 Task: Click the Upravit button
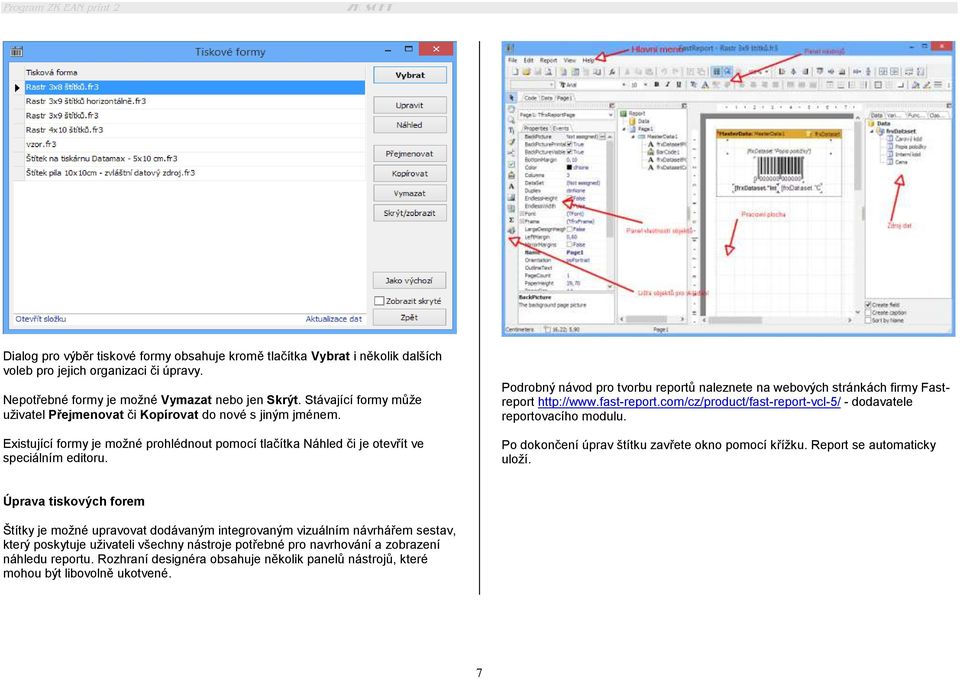point(410,105)
